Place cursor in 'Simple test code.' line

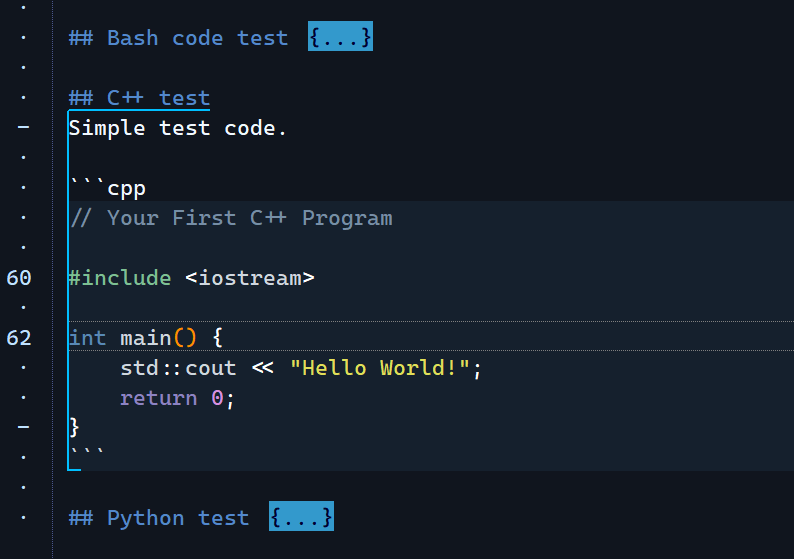[x=177, y=128]
